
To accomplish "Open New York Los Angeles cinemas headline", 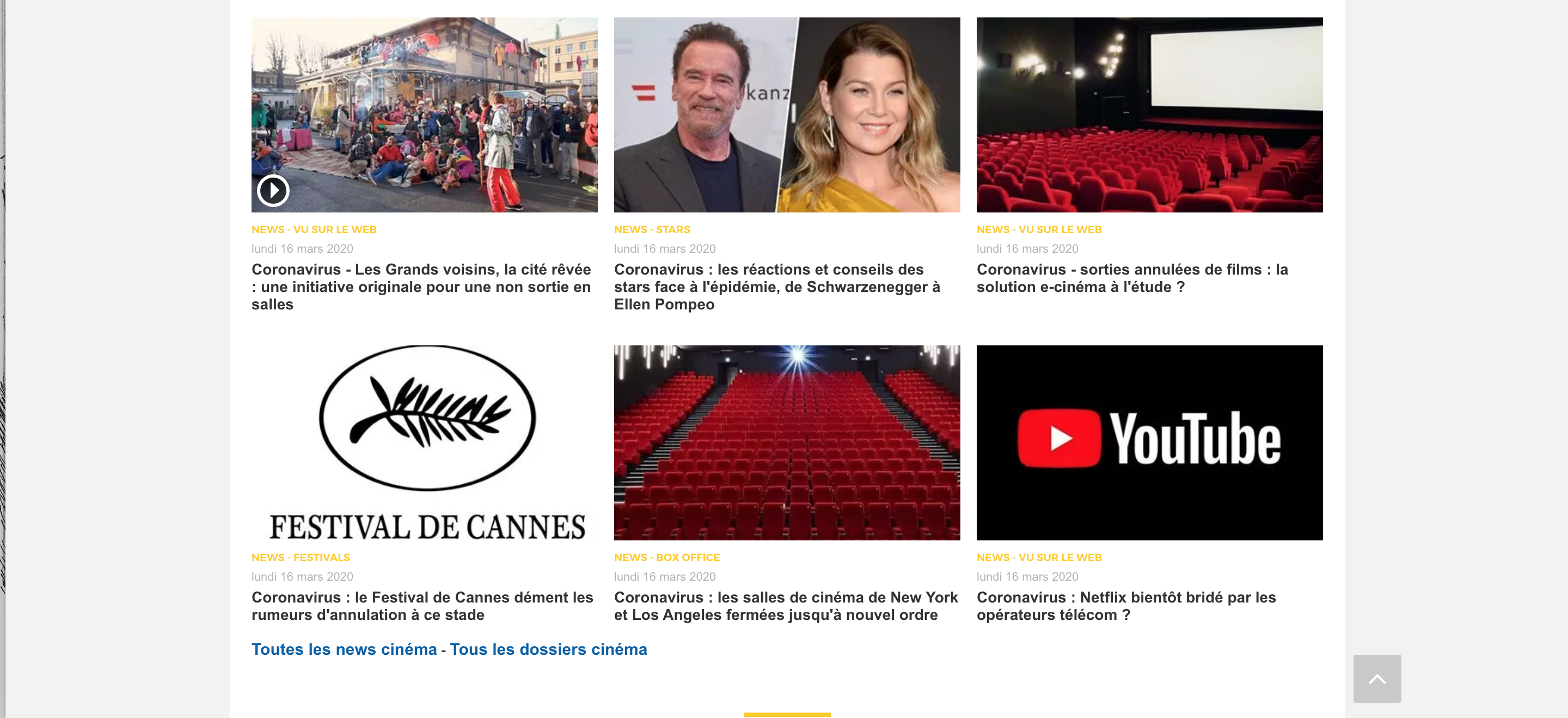I will pyautogui.click(x=786, y=606).
